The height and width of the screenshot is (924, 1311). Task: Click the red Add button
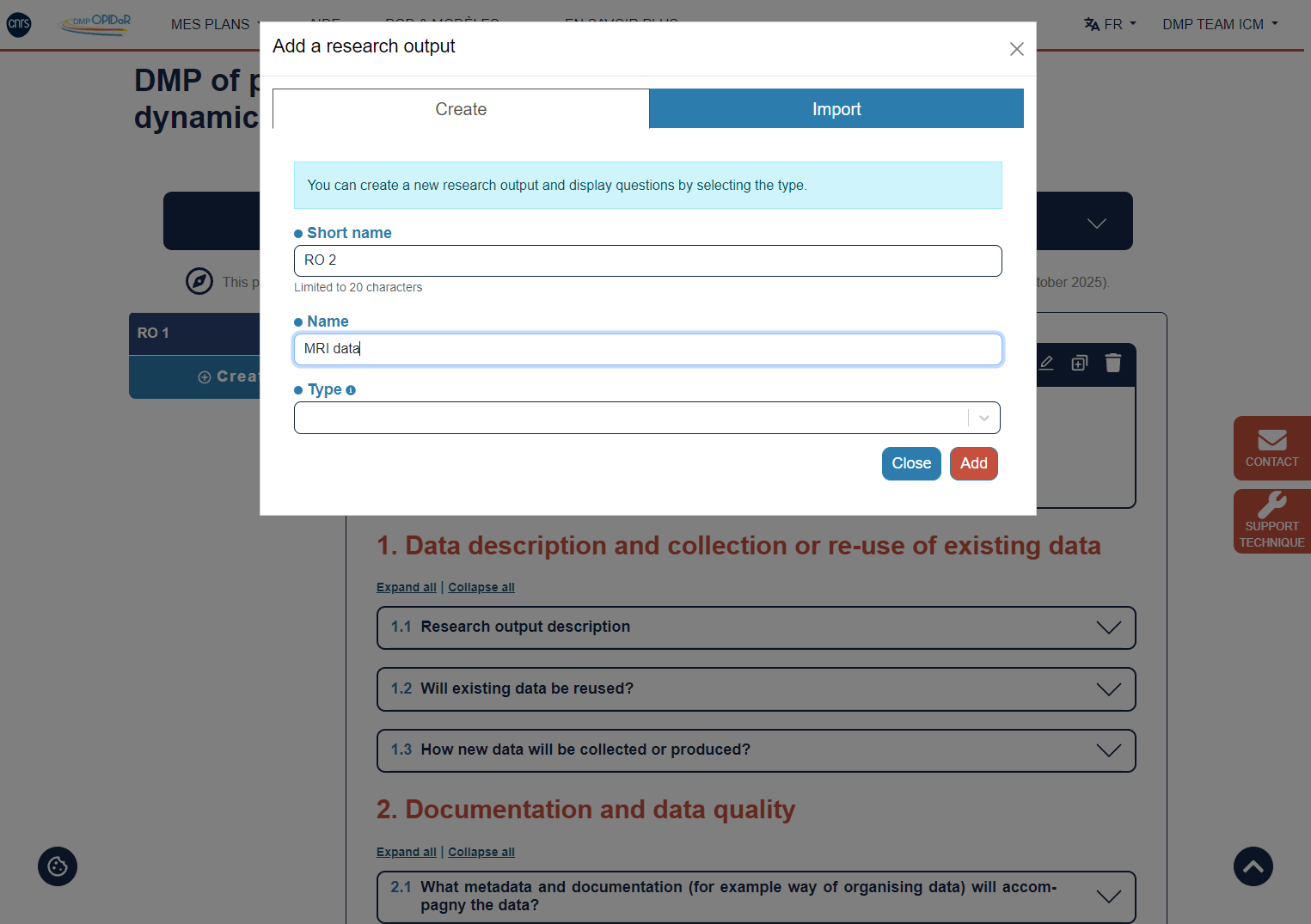tap(974, 464)
